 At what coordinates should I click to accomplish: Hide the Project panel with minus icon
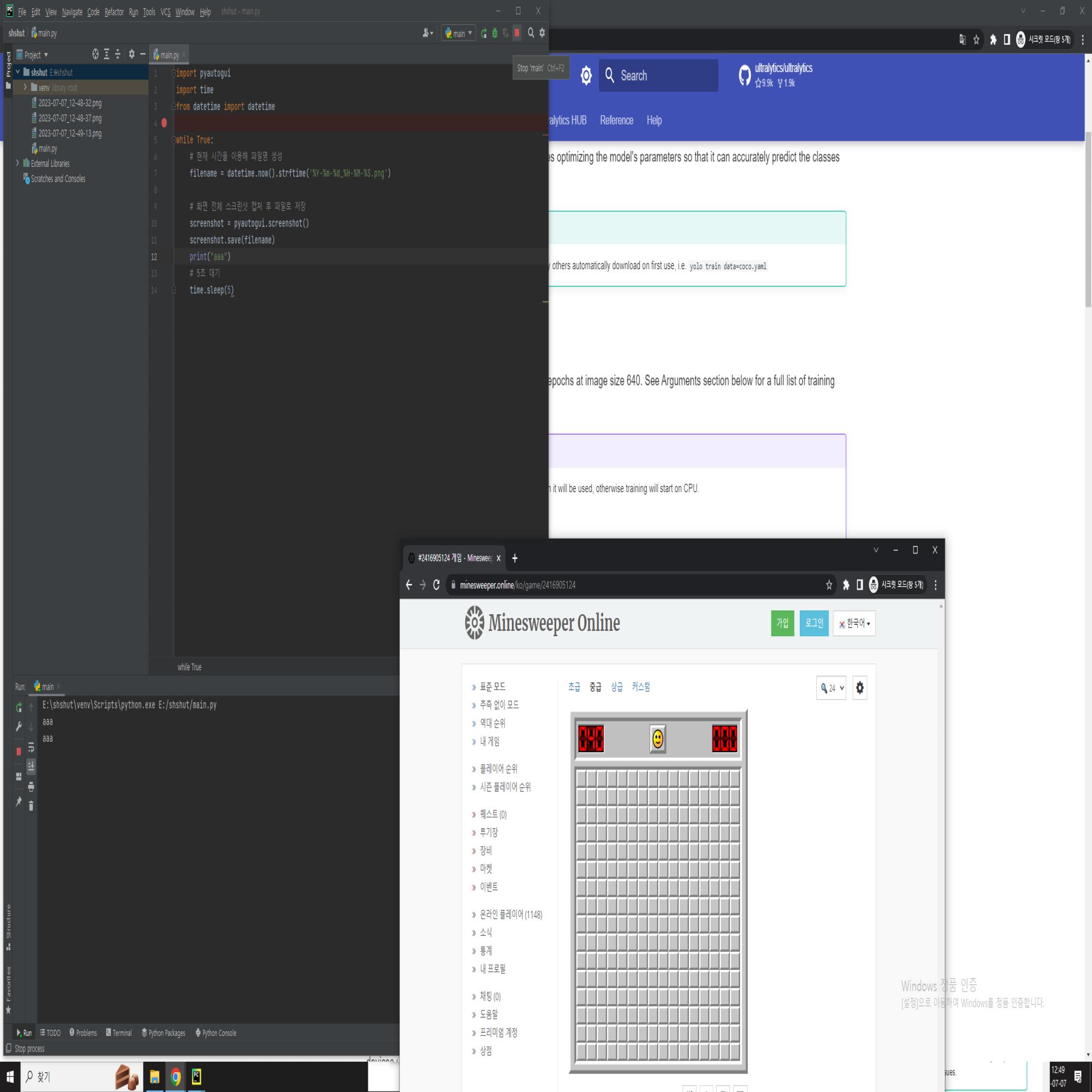pyautogui.click(x=142, y=54)
